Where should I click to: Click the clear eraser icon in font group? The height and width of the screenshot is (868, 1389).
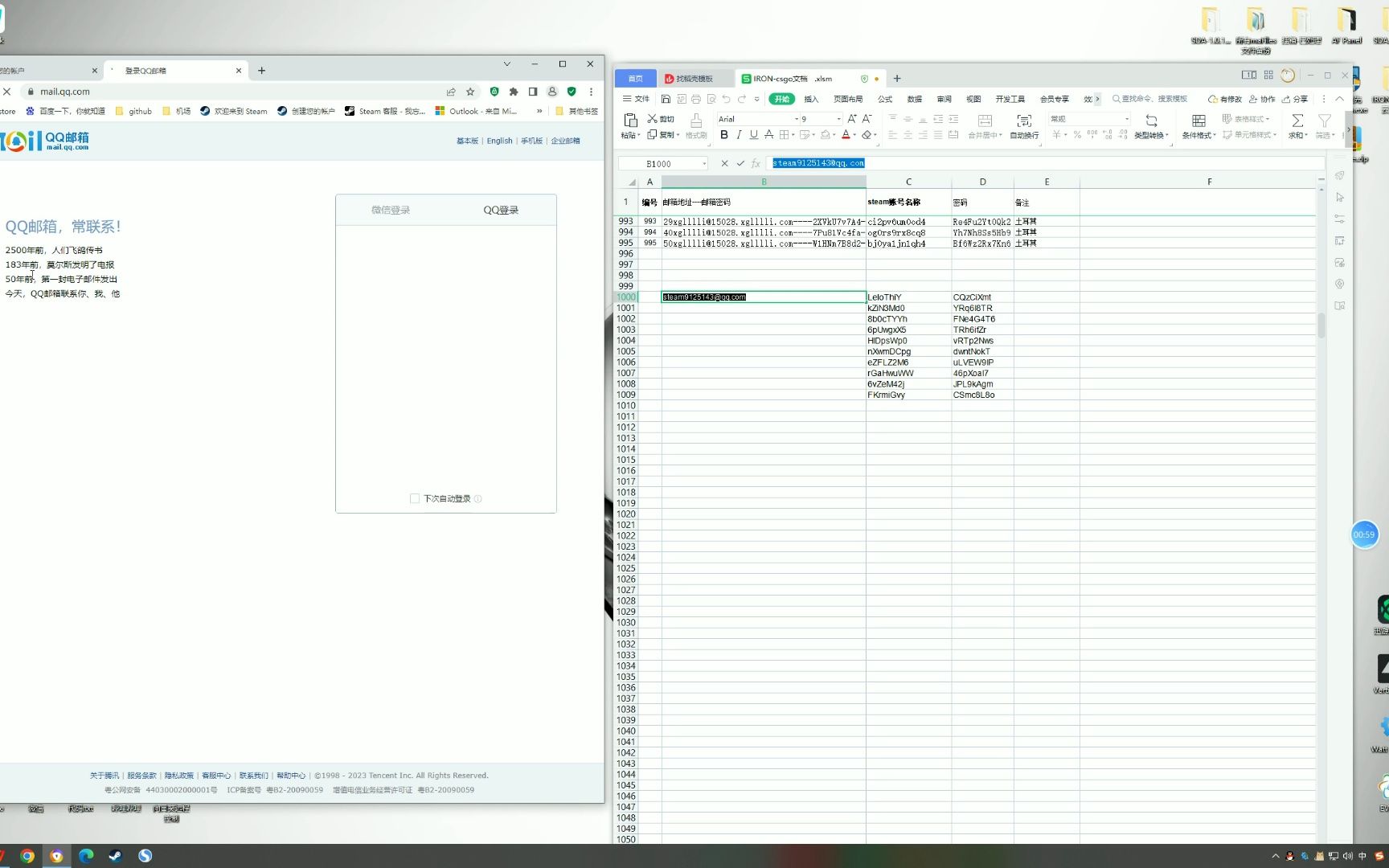point(867,135)
